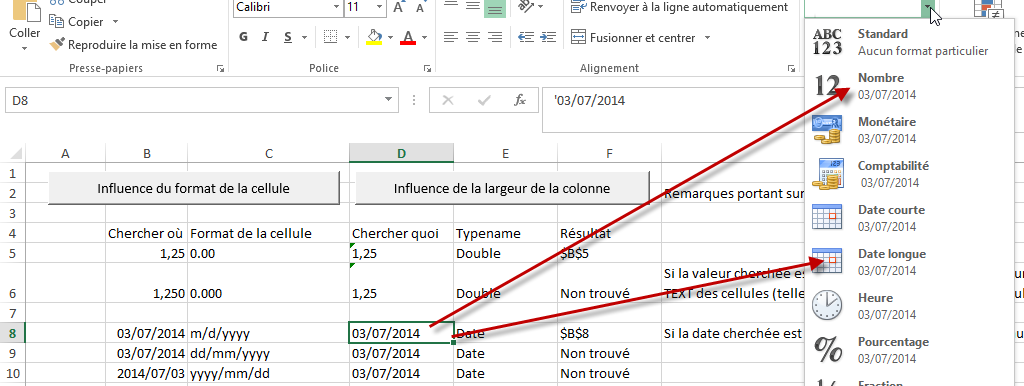This screenshot has height=386, width=1024.
Task: Select column B header
Action: pos(147,153)
